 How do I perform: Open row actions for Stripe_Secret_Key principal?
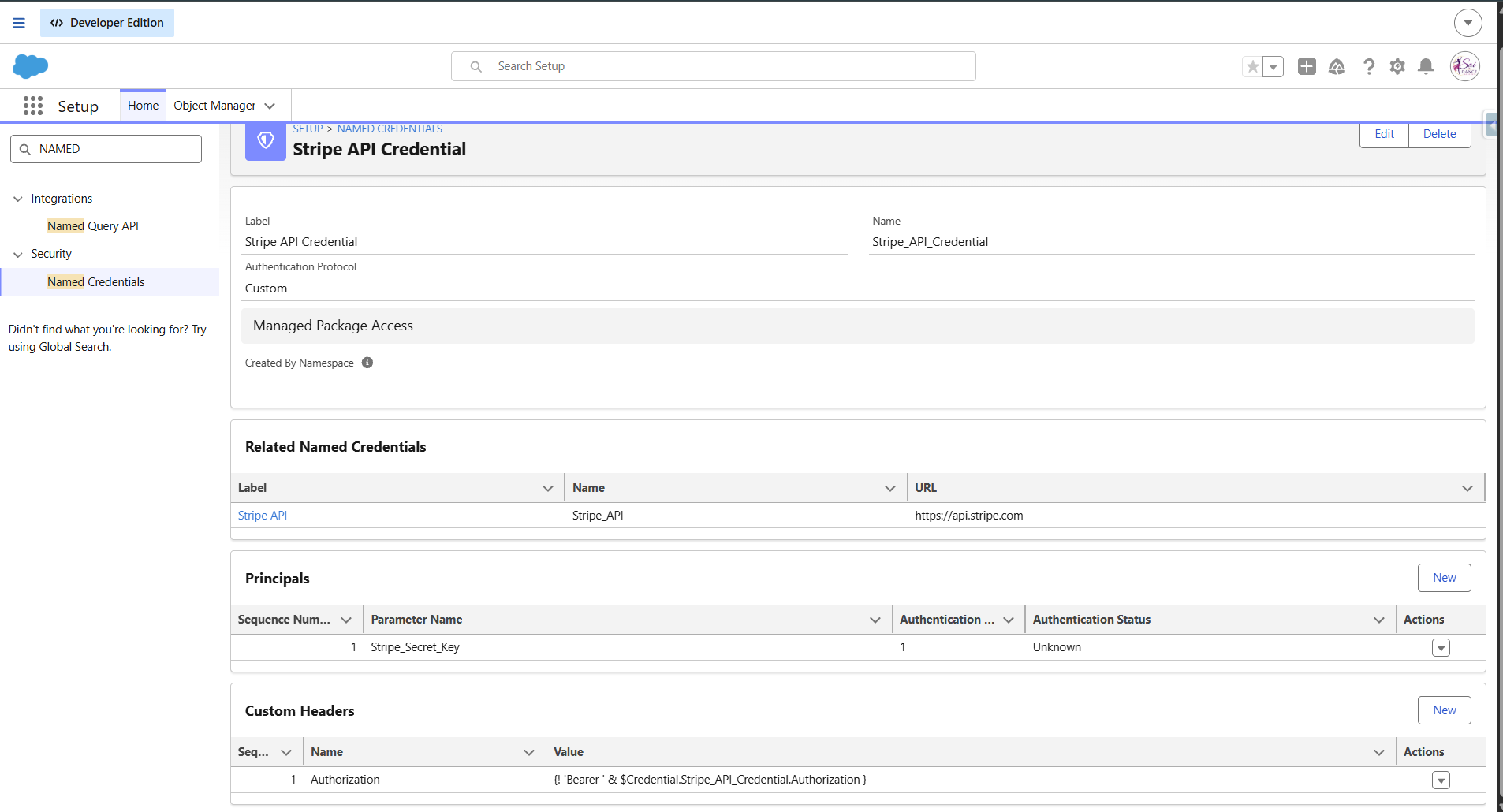tap(1441, 648)
